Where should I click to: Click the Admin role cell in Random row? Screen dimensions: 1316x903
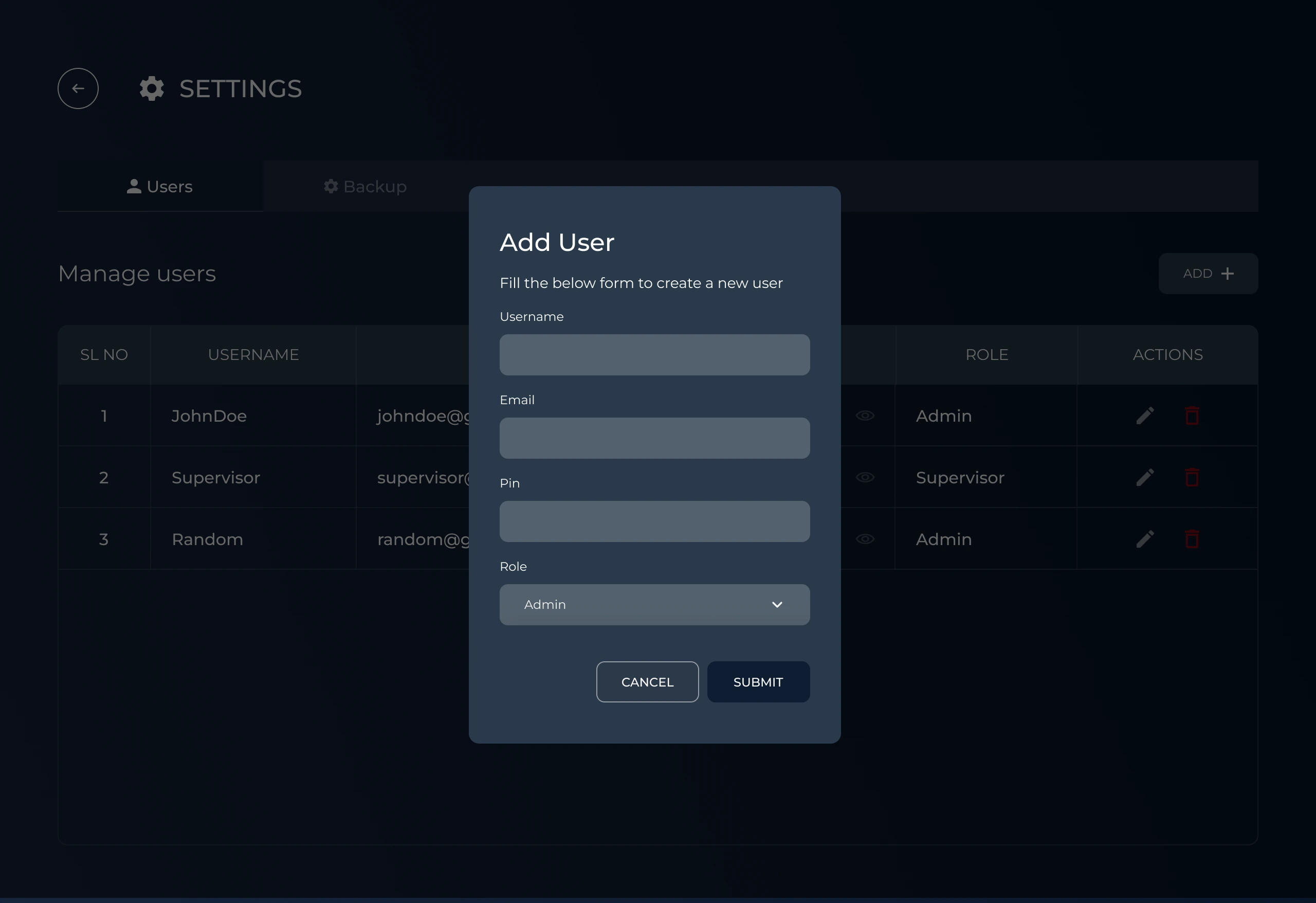pos(986,539)
